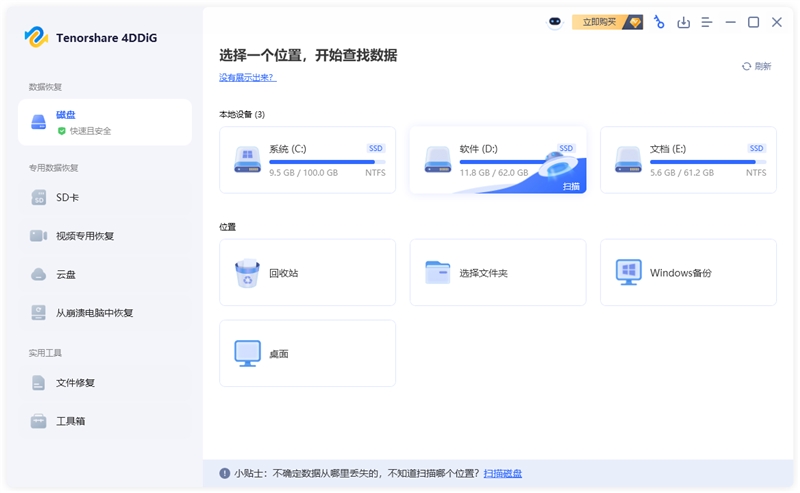Click the NTFS label on E: drive
The height and width of the screenshot is (493, 800).
pyautogui.click(x=756, y=173)
